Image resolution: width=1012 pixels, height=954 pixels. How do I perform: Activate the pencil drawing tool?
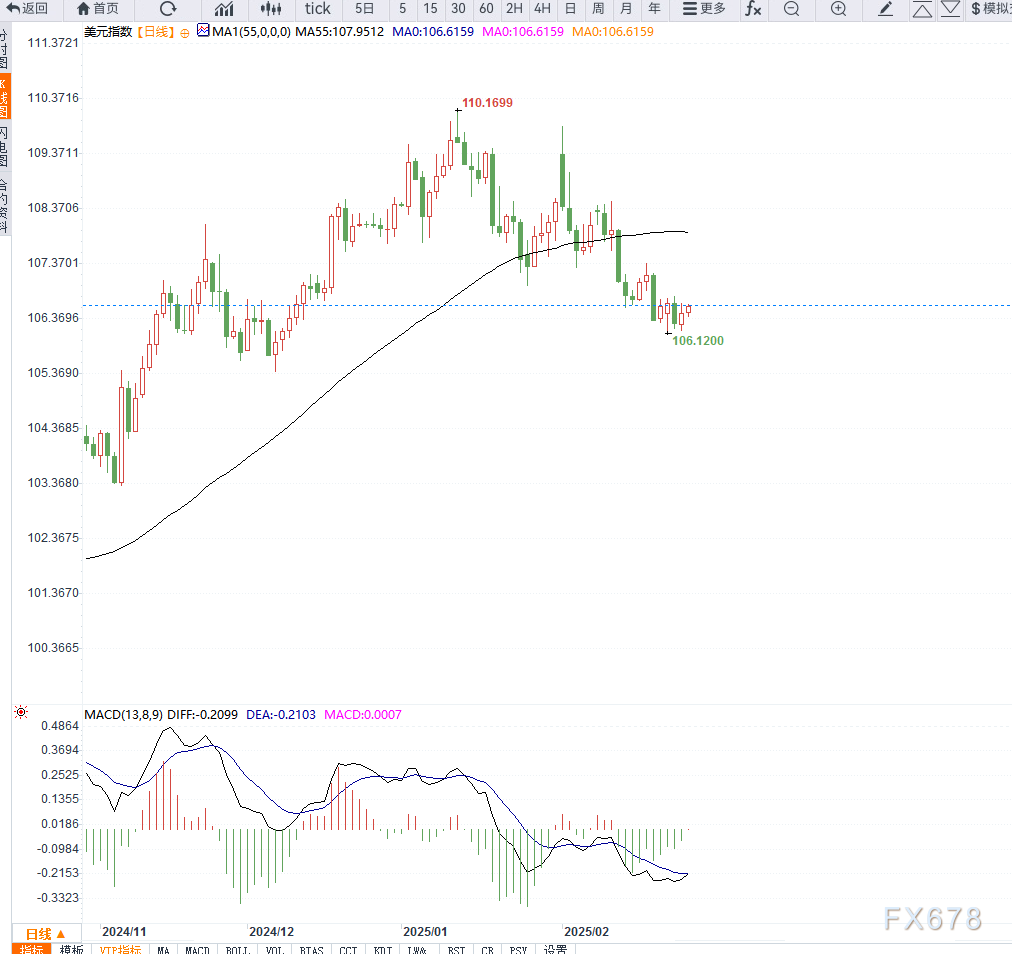(885, 9)
